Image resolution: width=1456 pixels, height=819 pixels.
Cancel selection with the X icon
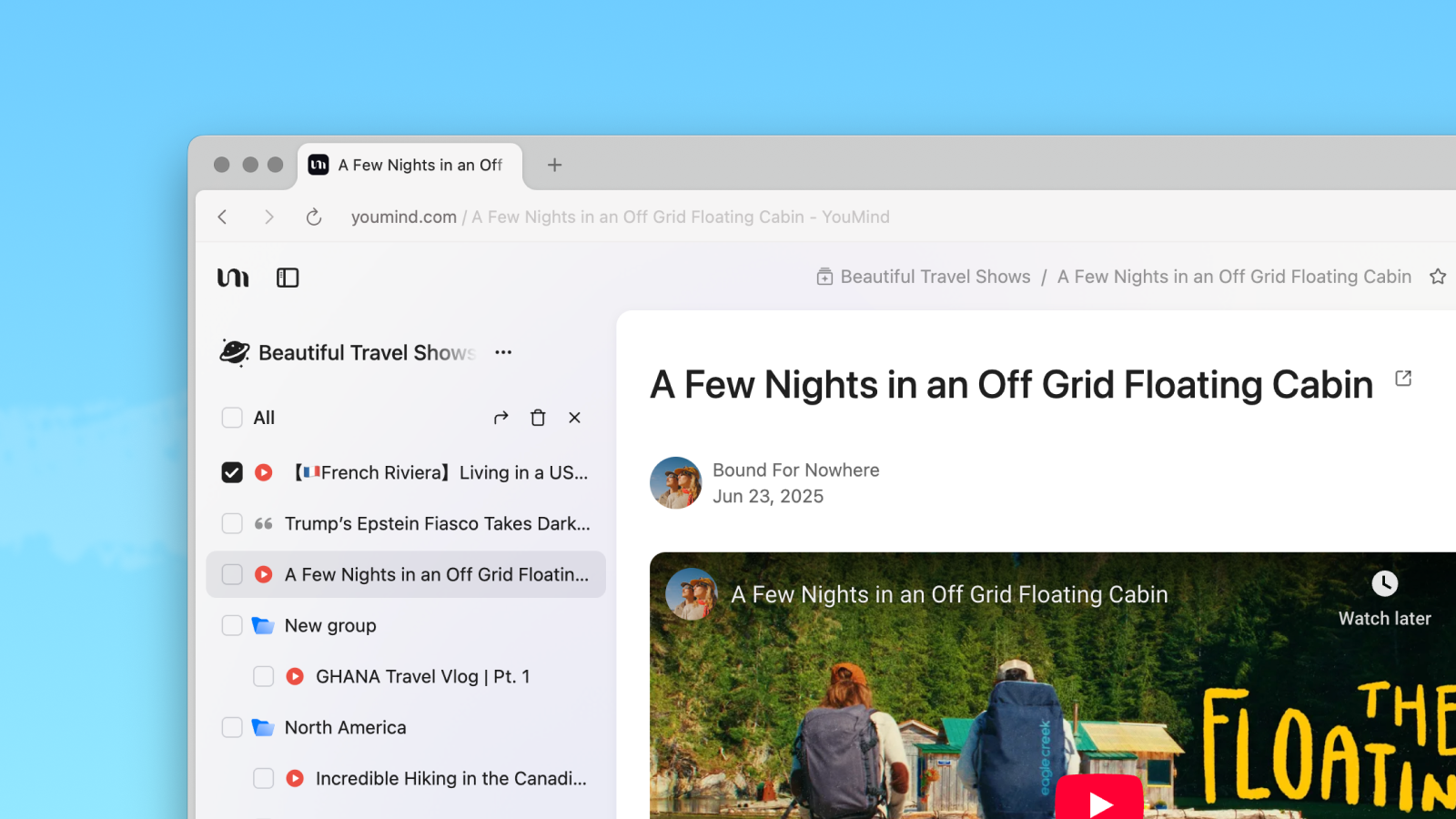click(x=574, y=418)
